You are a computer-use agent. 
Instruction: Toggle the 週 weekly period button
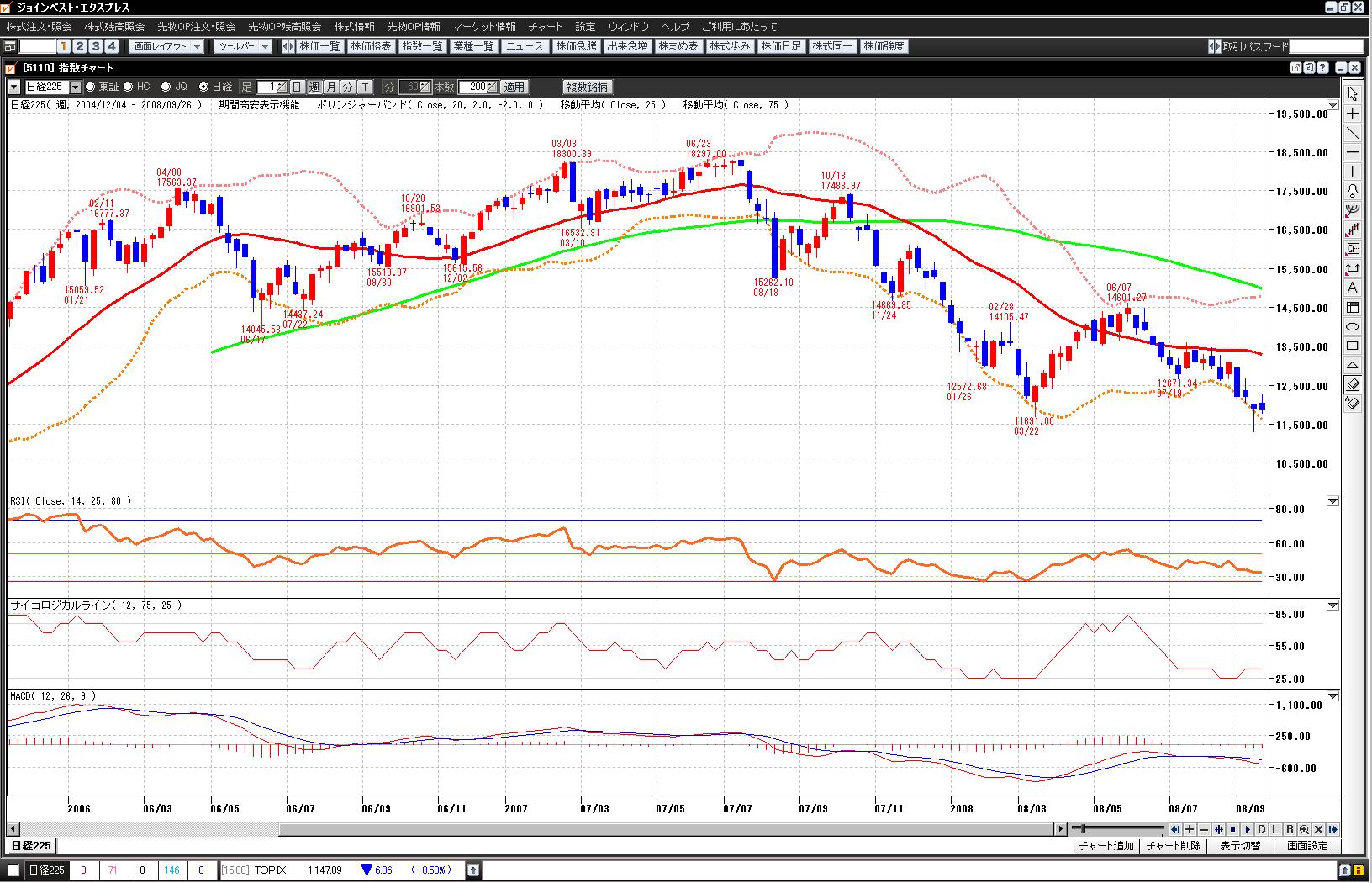coord(314,87)
